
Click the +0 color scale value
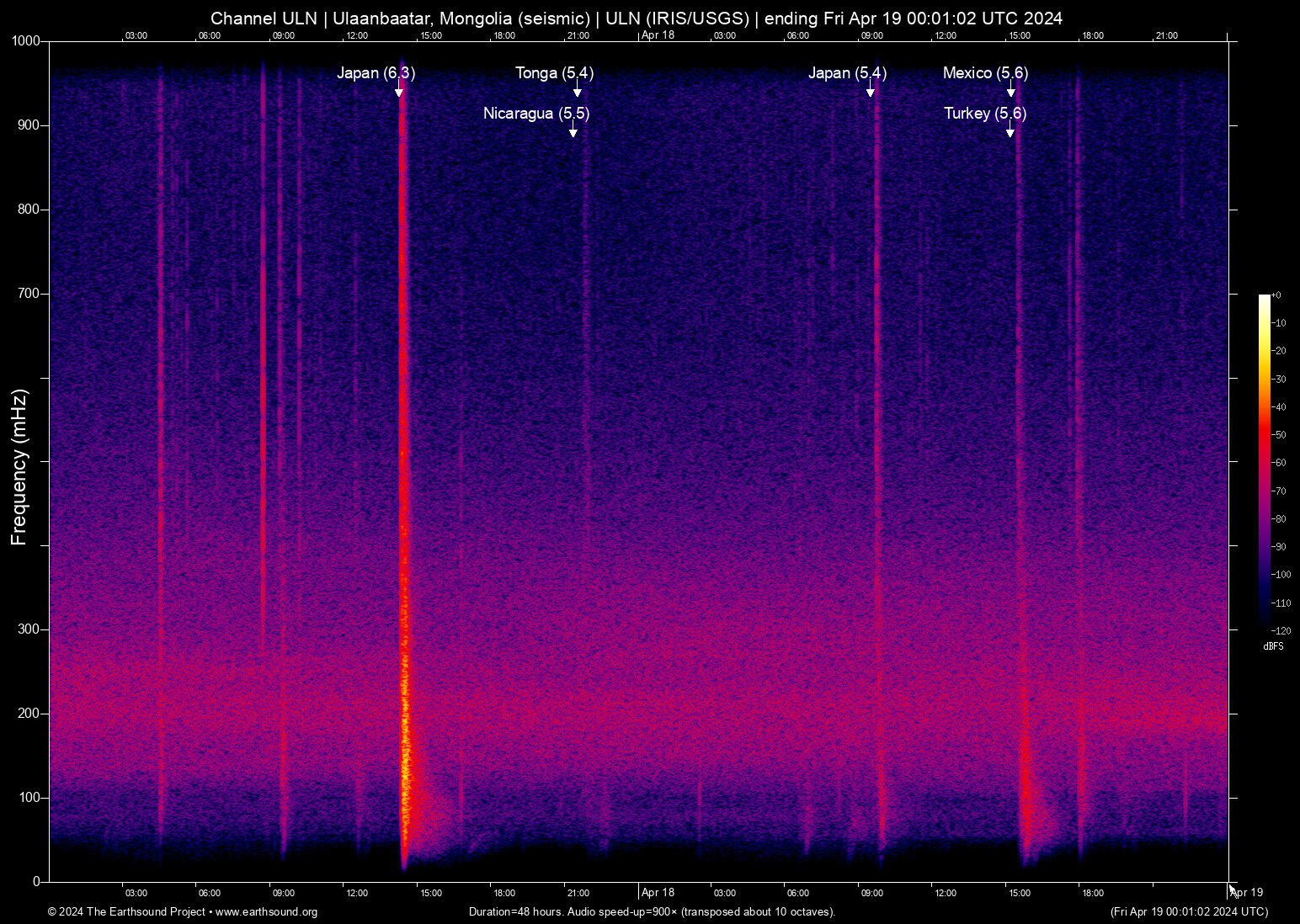[1276, 295]
